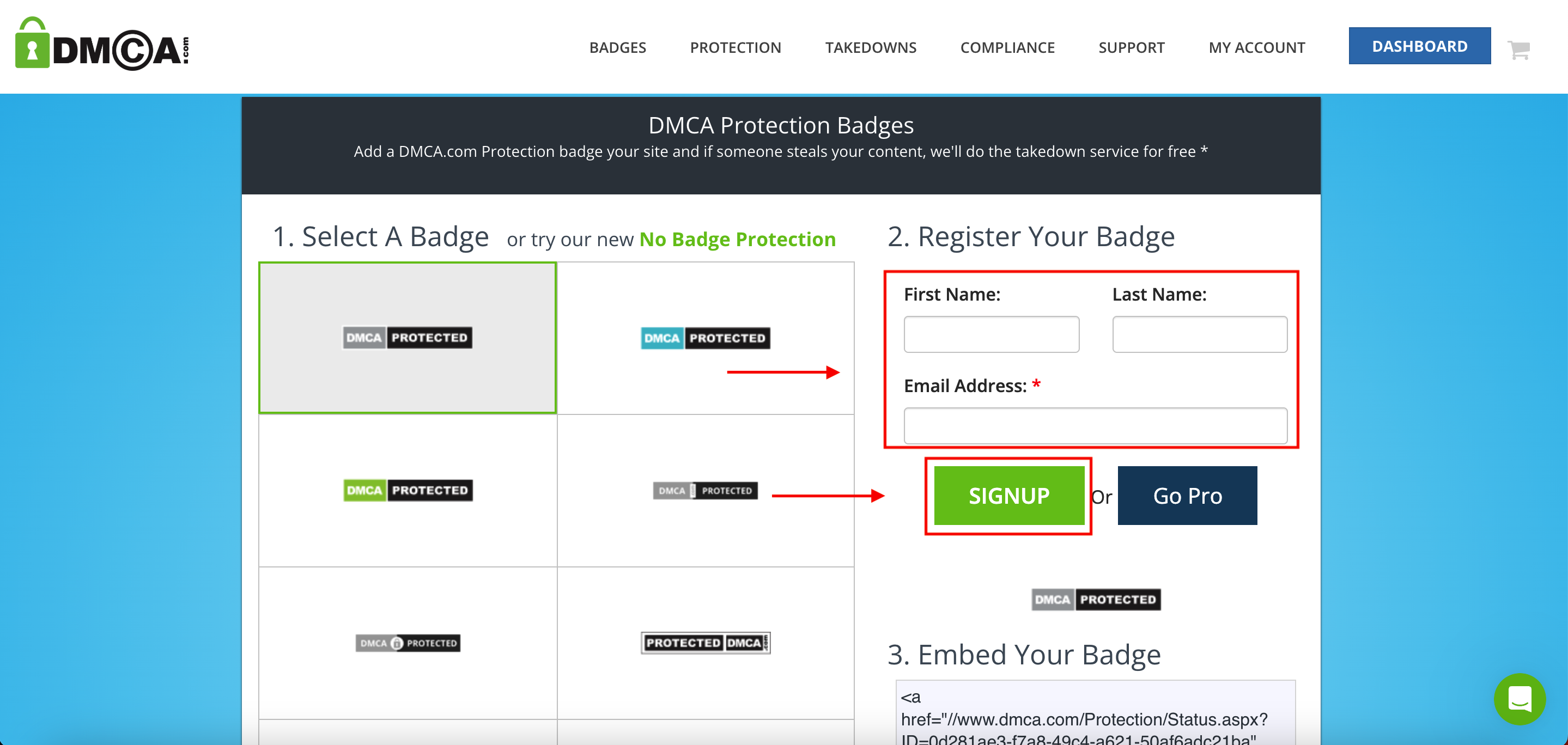Open the Badges menu

[x=617, y=47]
